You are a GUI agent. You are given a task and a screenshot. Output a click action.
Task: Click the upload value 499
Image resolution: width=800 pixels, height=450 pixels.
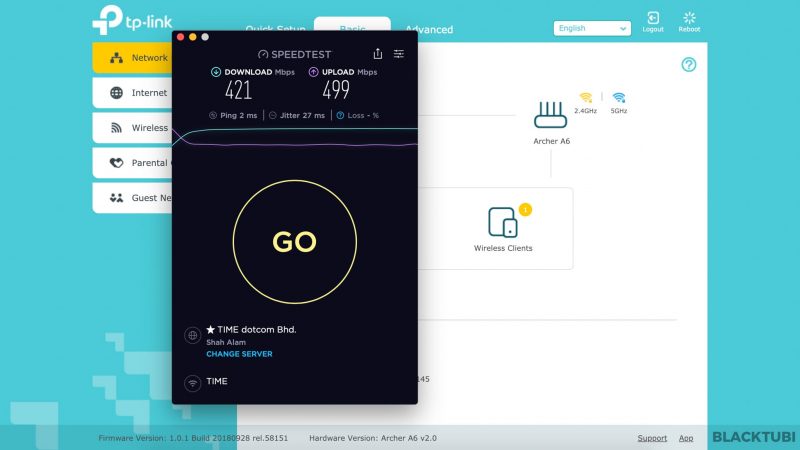click(x=336, y=90)
